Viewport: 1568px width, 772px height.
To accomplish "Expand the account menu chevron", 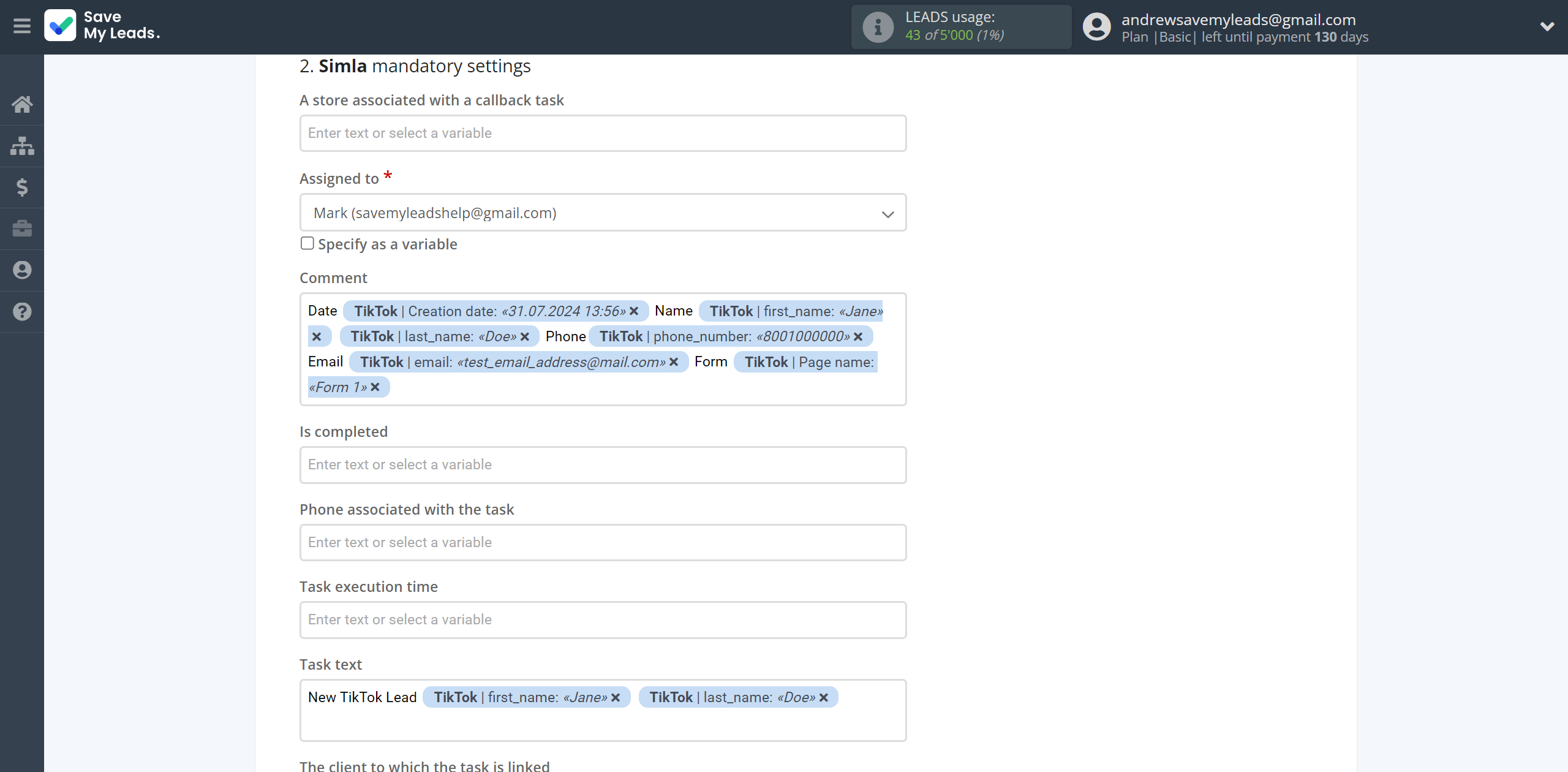I will 1547,26.
